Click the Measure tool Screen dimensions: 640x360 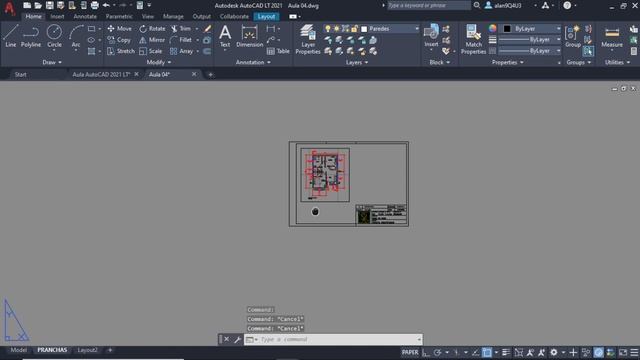612,37
